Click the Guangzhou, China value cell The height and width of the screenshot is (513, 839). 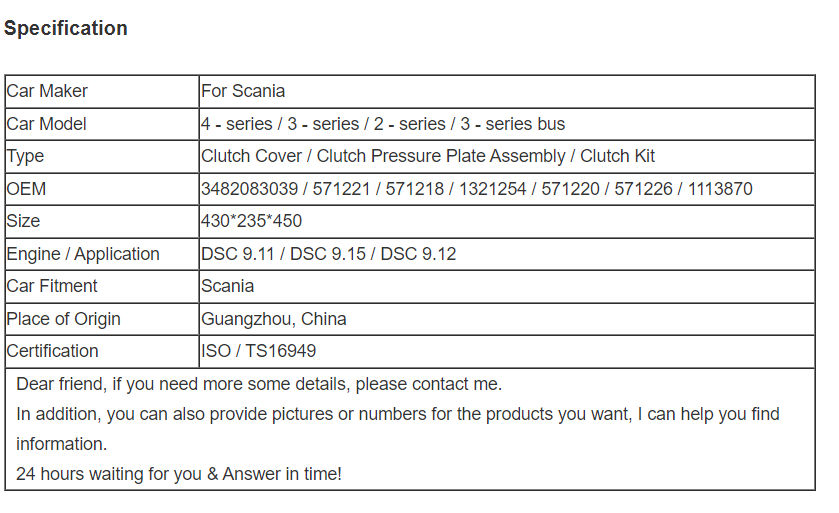[x=507, y=319]
